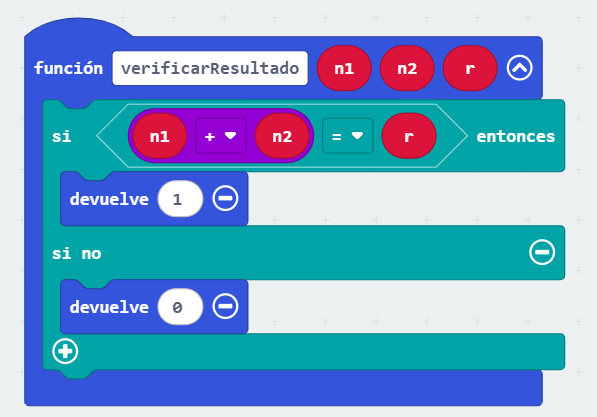Click the minus icon next to devuelve 1
The image size is (597, 417).
click(225, 198)
